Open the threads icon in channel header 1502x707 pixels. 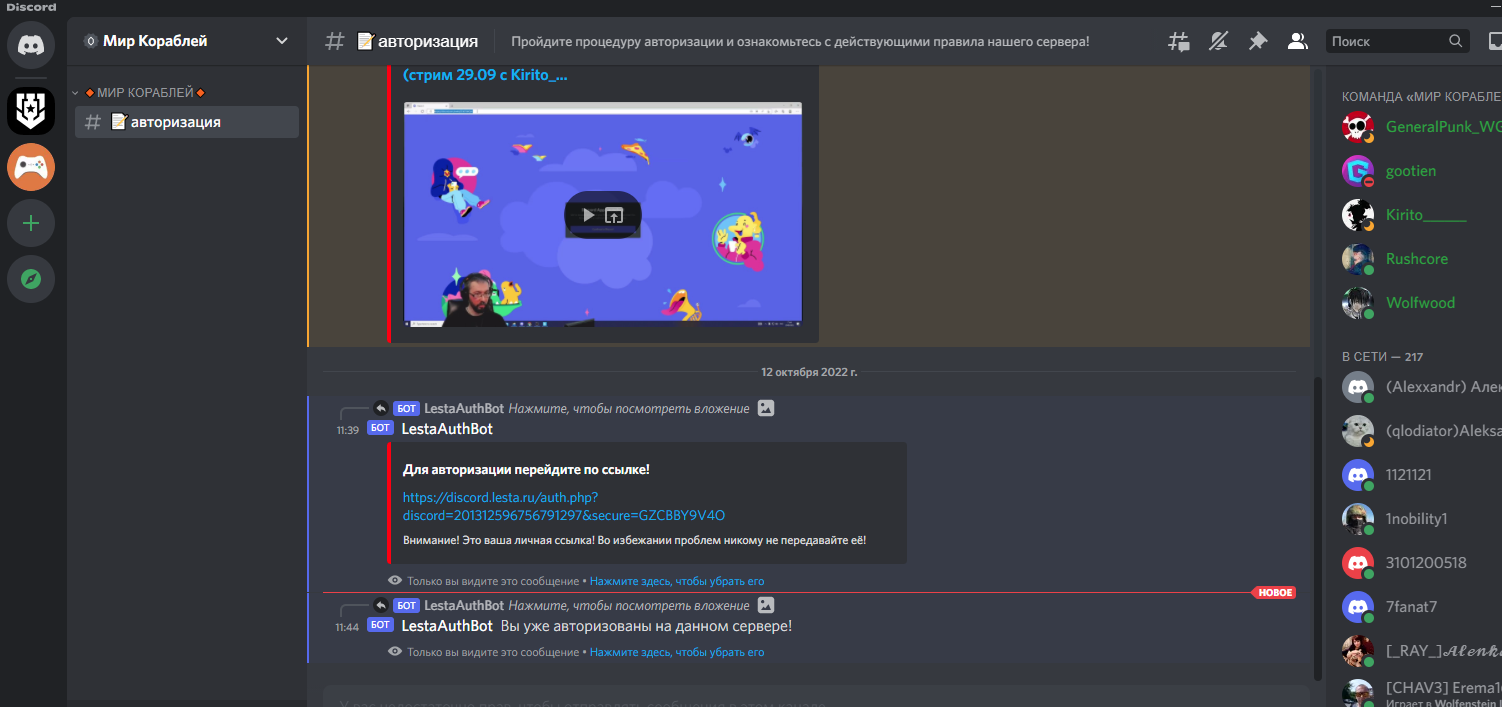click(1179, 41)
